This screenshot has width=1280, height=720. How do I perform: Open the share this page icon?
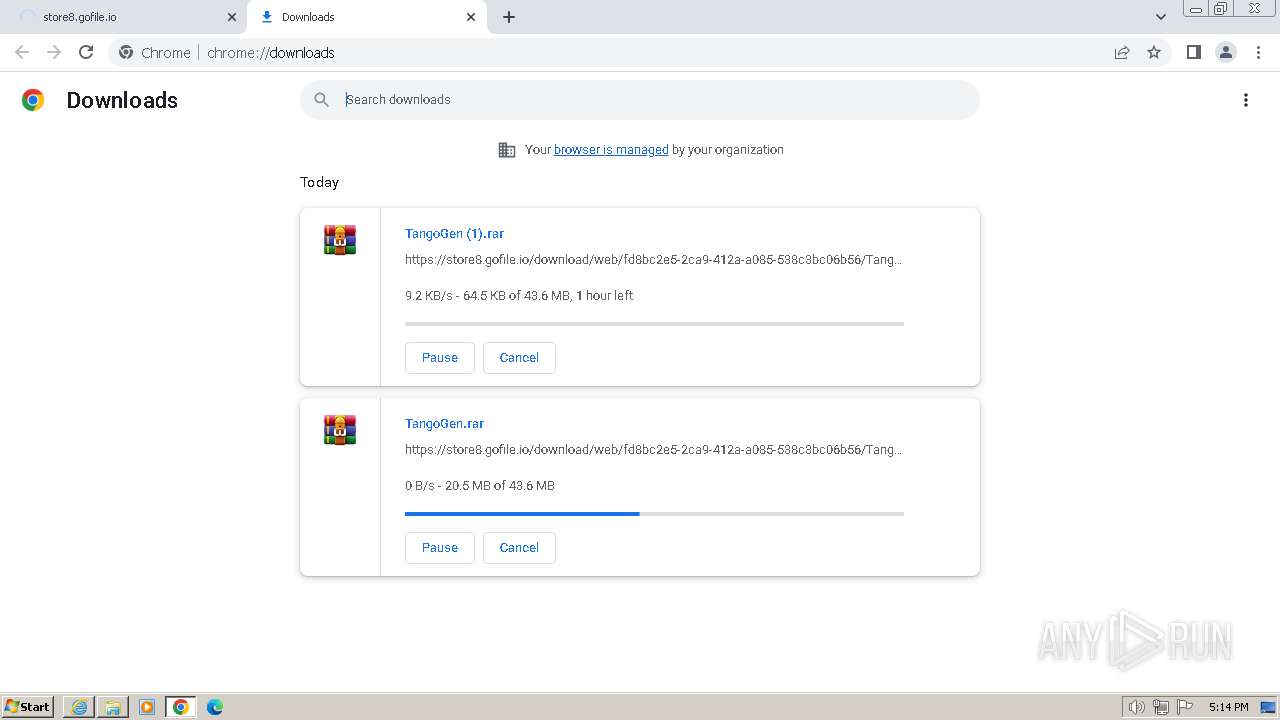click(1122, 52)
